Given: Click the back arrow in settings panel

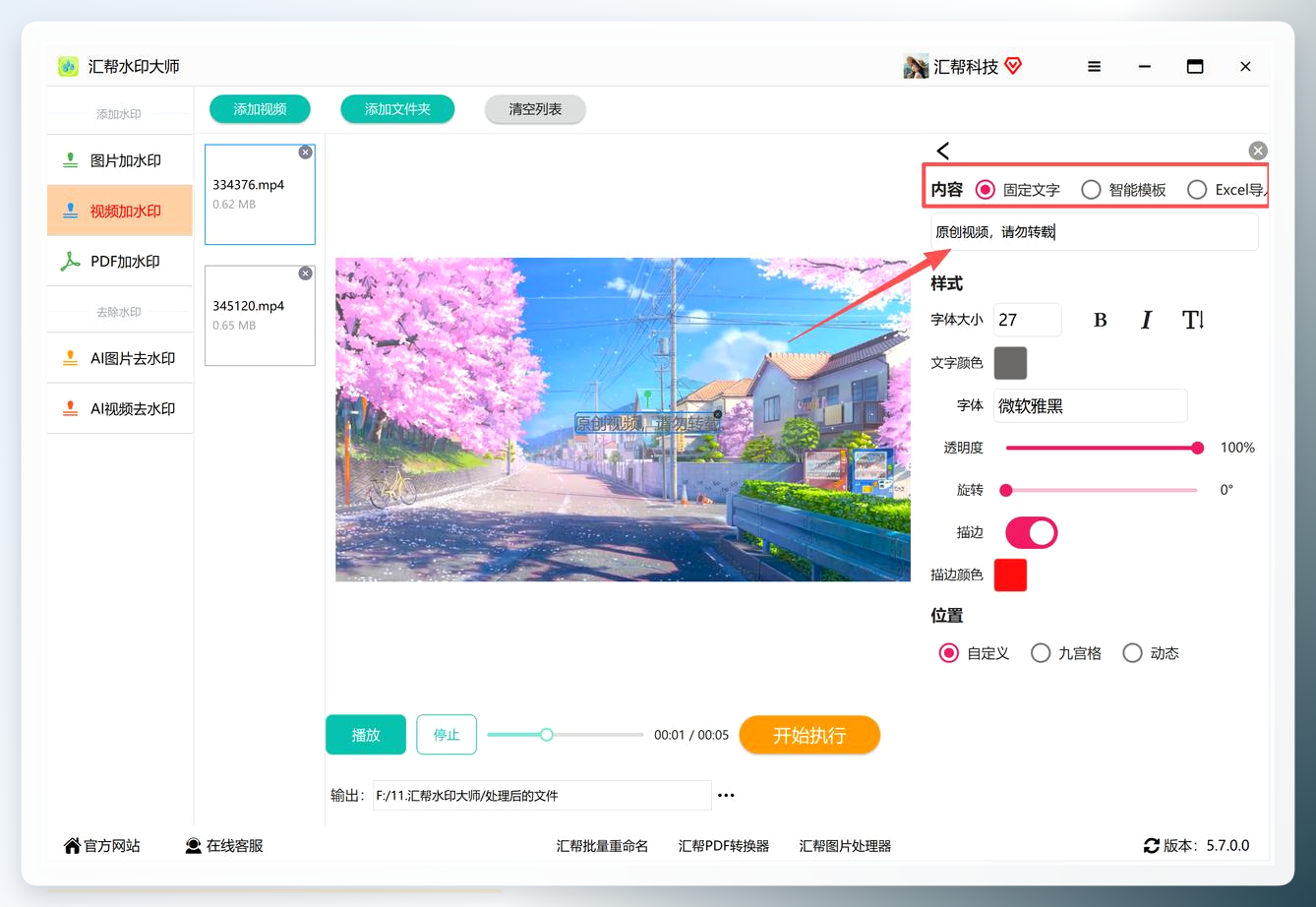Looking at the screenshot, I should pyautogui.click(x=943, y=151).
